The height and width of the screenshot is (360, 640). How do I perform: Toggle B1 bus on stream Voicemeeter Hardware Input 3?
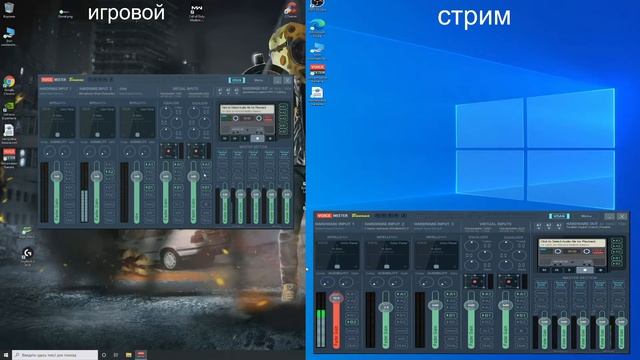pos(451,315)
